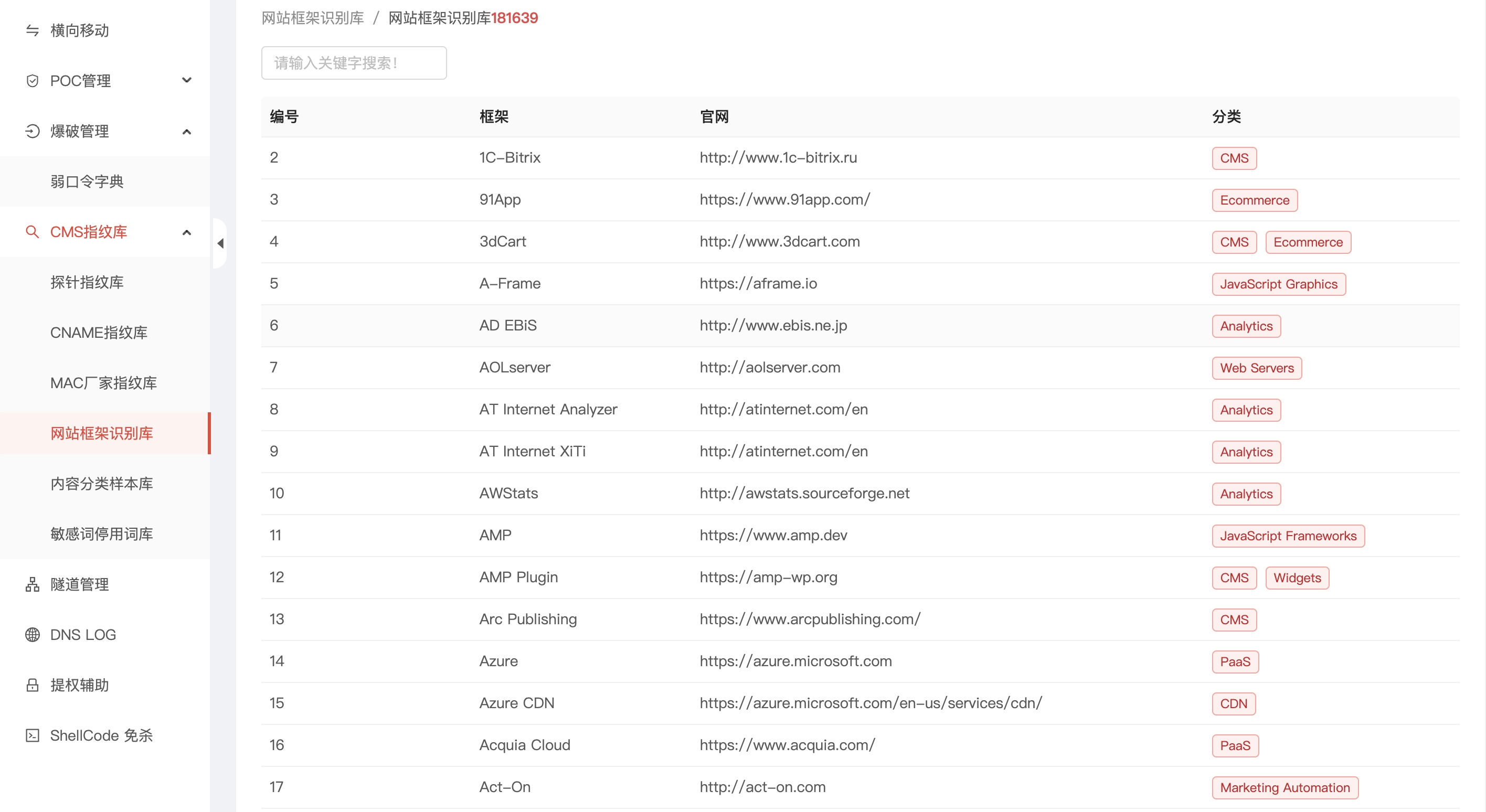Focus the keyword search input field

tap(354, 63)
